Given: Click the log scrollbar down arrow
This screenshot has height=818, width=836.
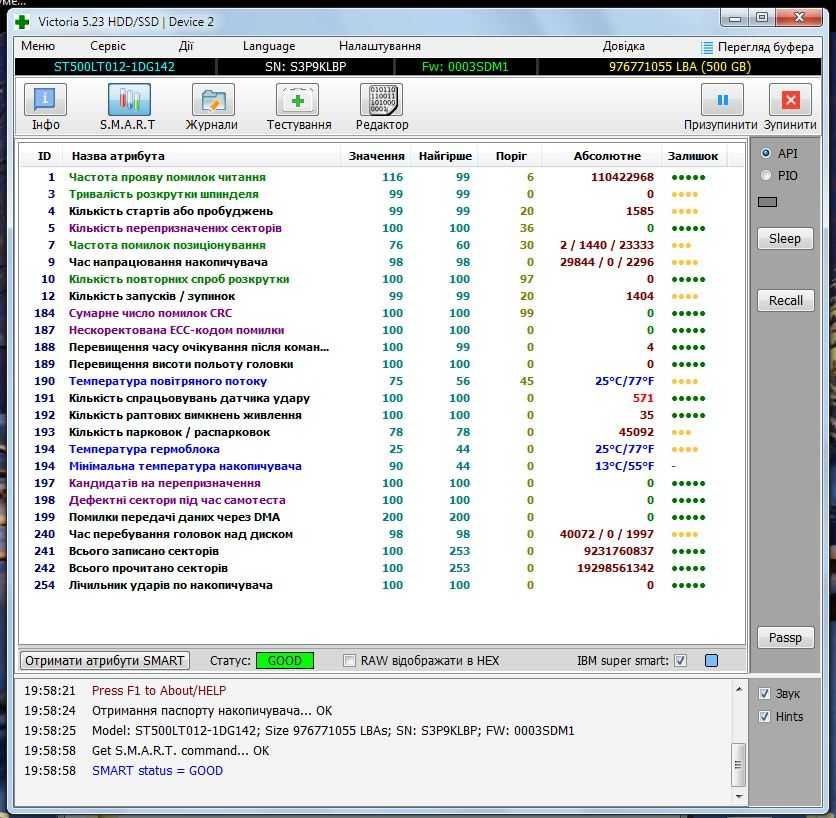Looking at the screenshot, I should click(x=738, y=796).
